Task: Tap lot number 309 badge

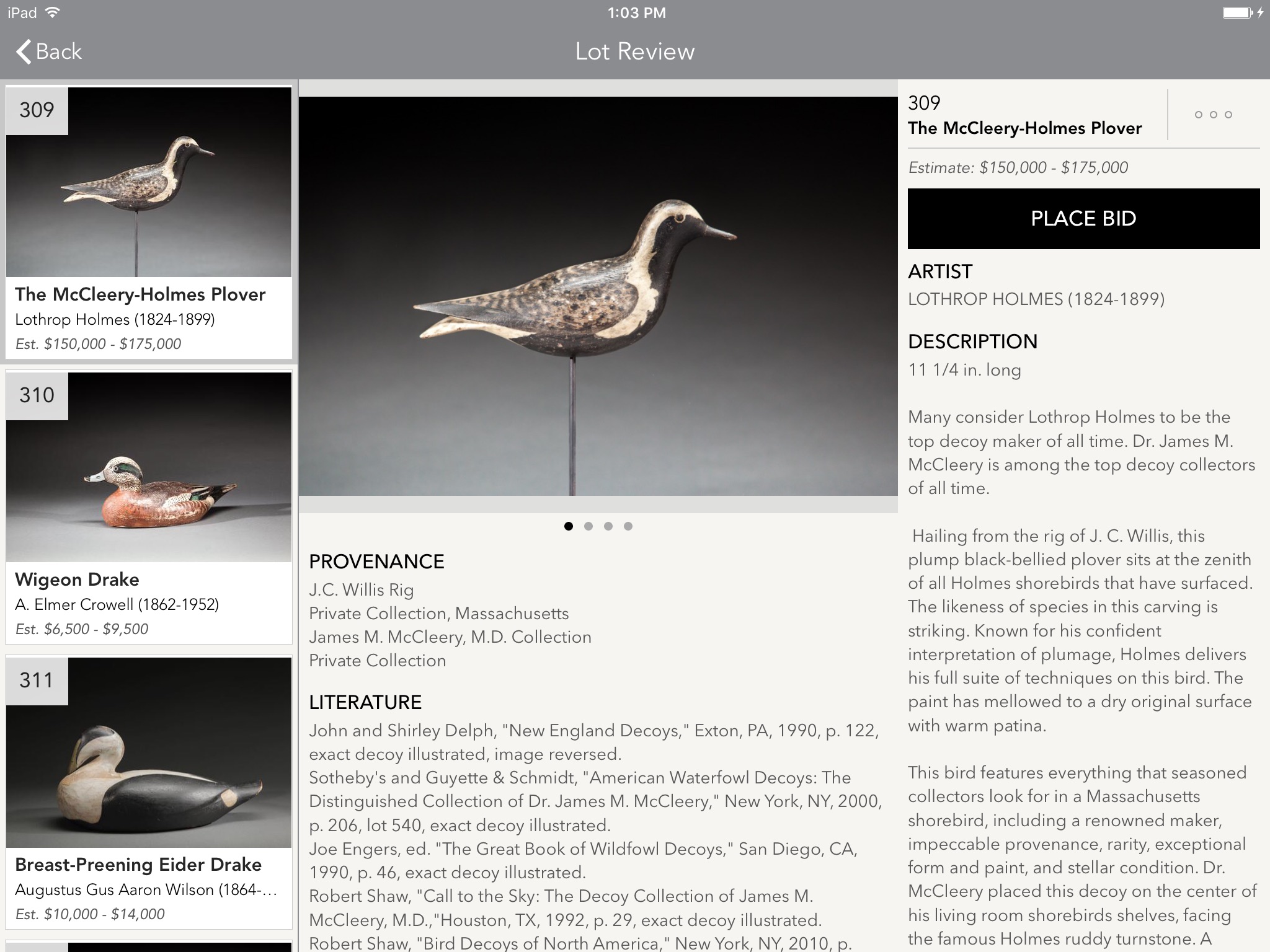Action: 37,110
